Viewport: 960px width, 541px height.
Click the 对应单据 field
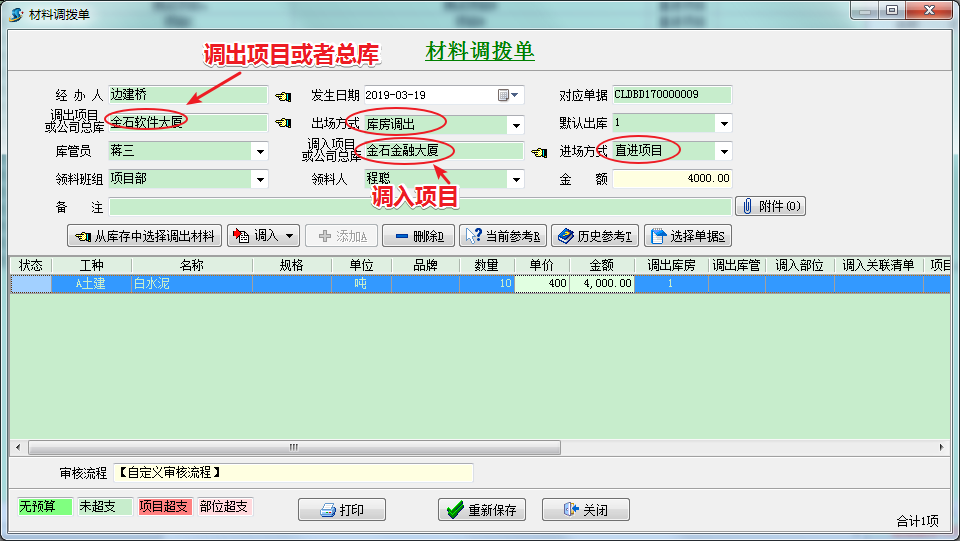pyautogui.click(x=672, y=94)
